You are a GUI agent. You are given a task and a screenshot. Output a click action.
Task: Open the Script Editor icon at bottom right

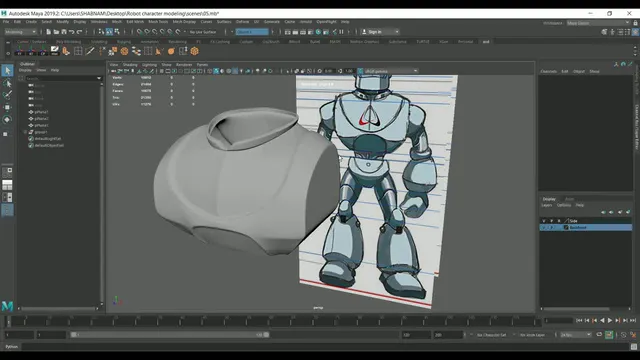tap(633, 347)
